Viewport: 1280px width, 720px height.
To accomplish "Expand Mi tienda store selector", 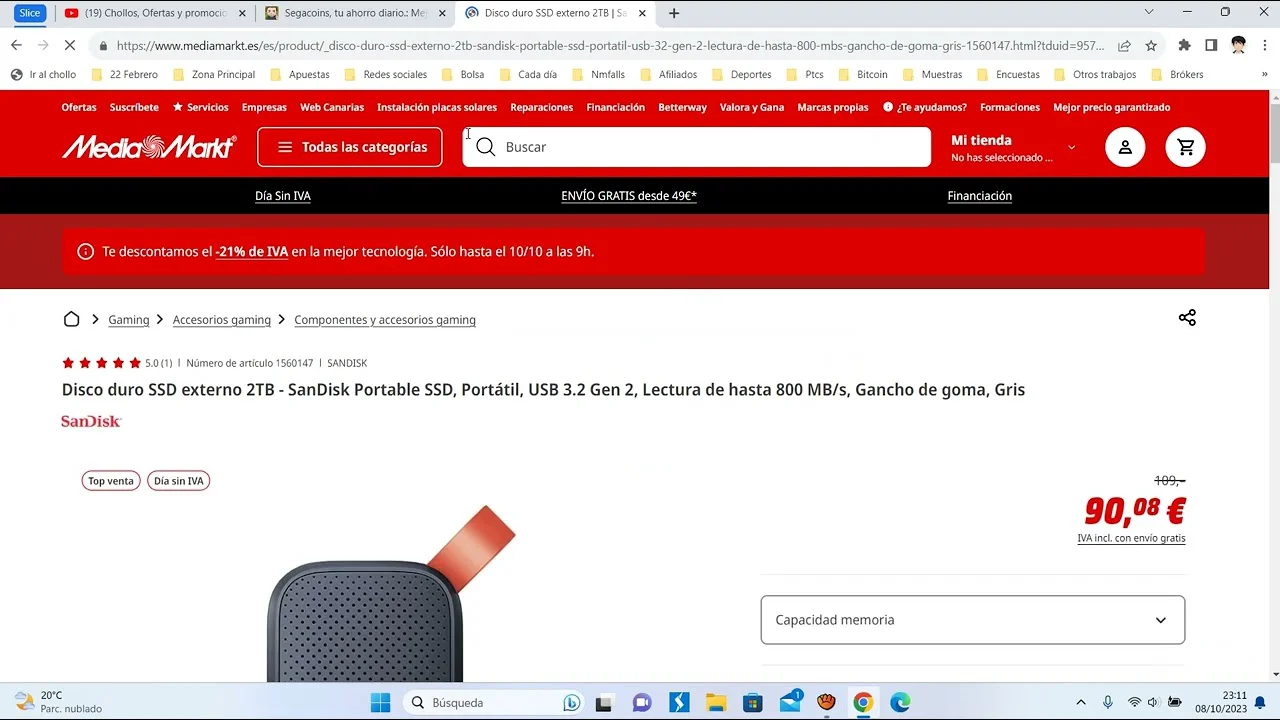I will 1014,148.
